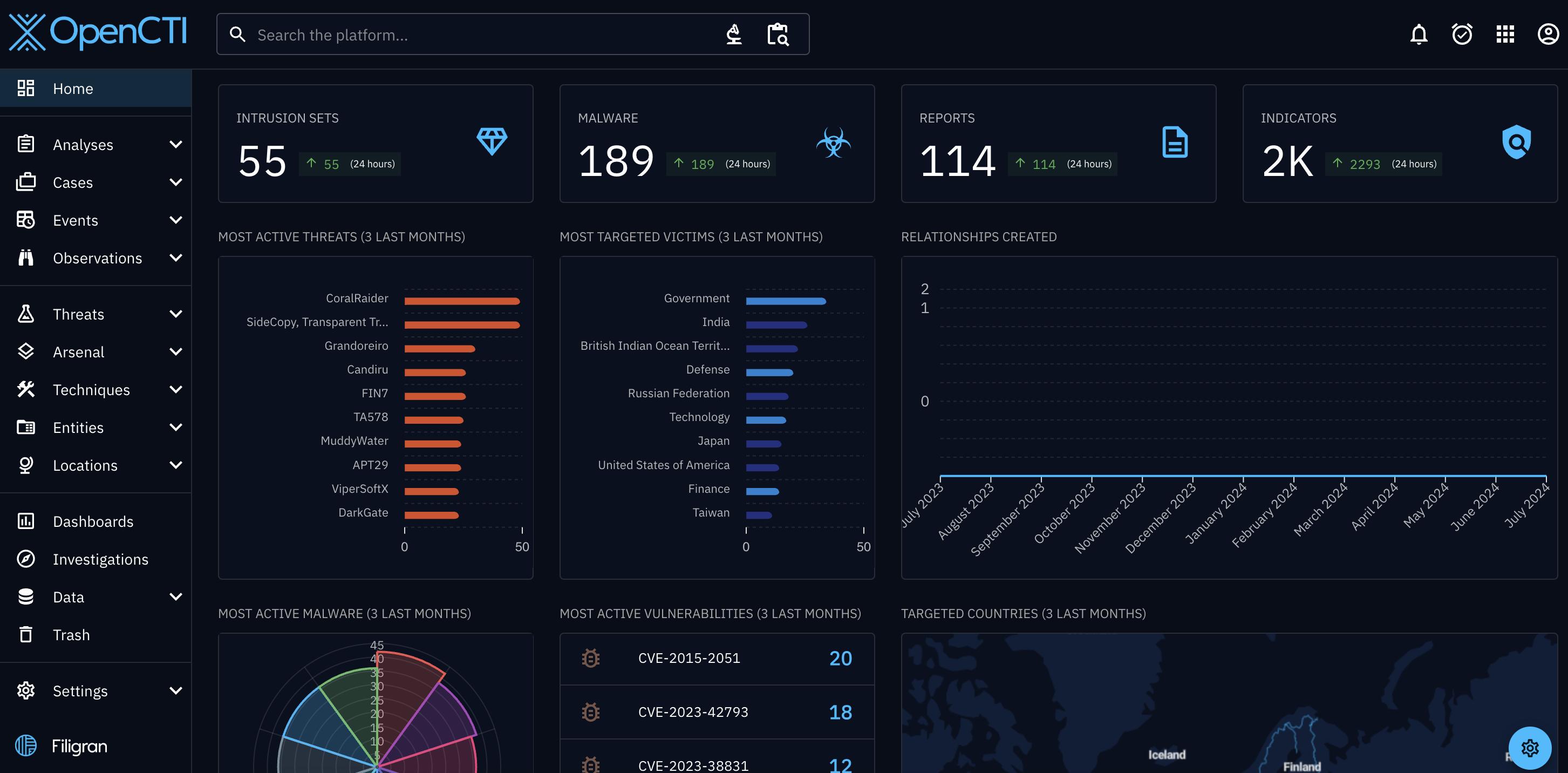
Task: Expand the Observations menu chevron
Action: [x=176, y=257]
